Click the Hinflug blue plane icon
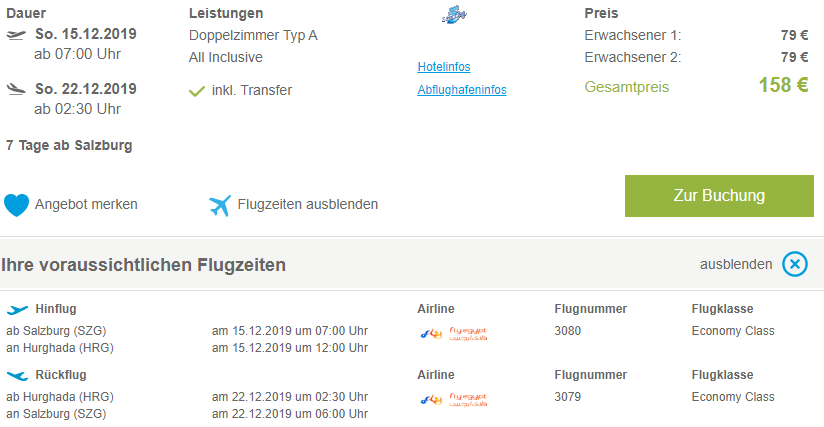 [17, 310]
